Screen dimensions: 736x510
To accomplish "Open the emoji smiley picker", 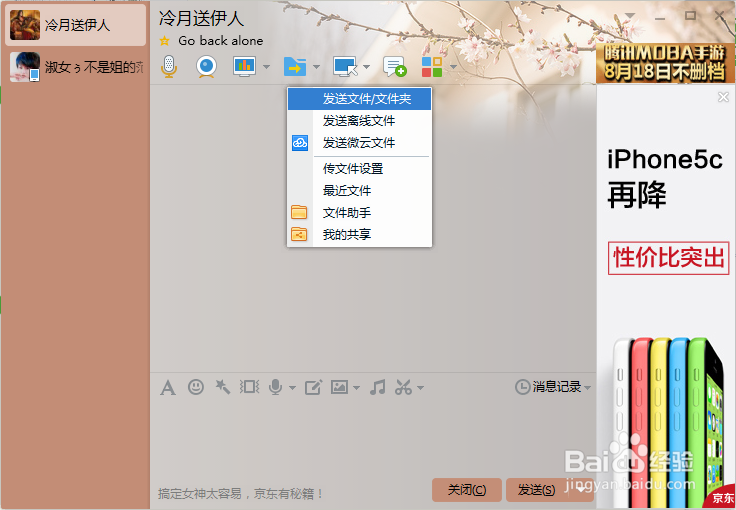I will point(196,387).
